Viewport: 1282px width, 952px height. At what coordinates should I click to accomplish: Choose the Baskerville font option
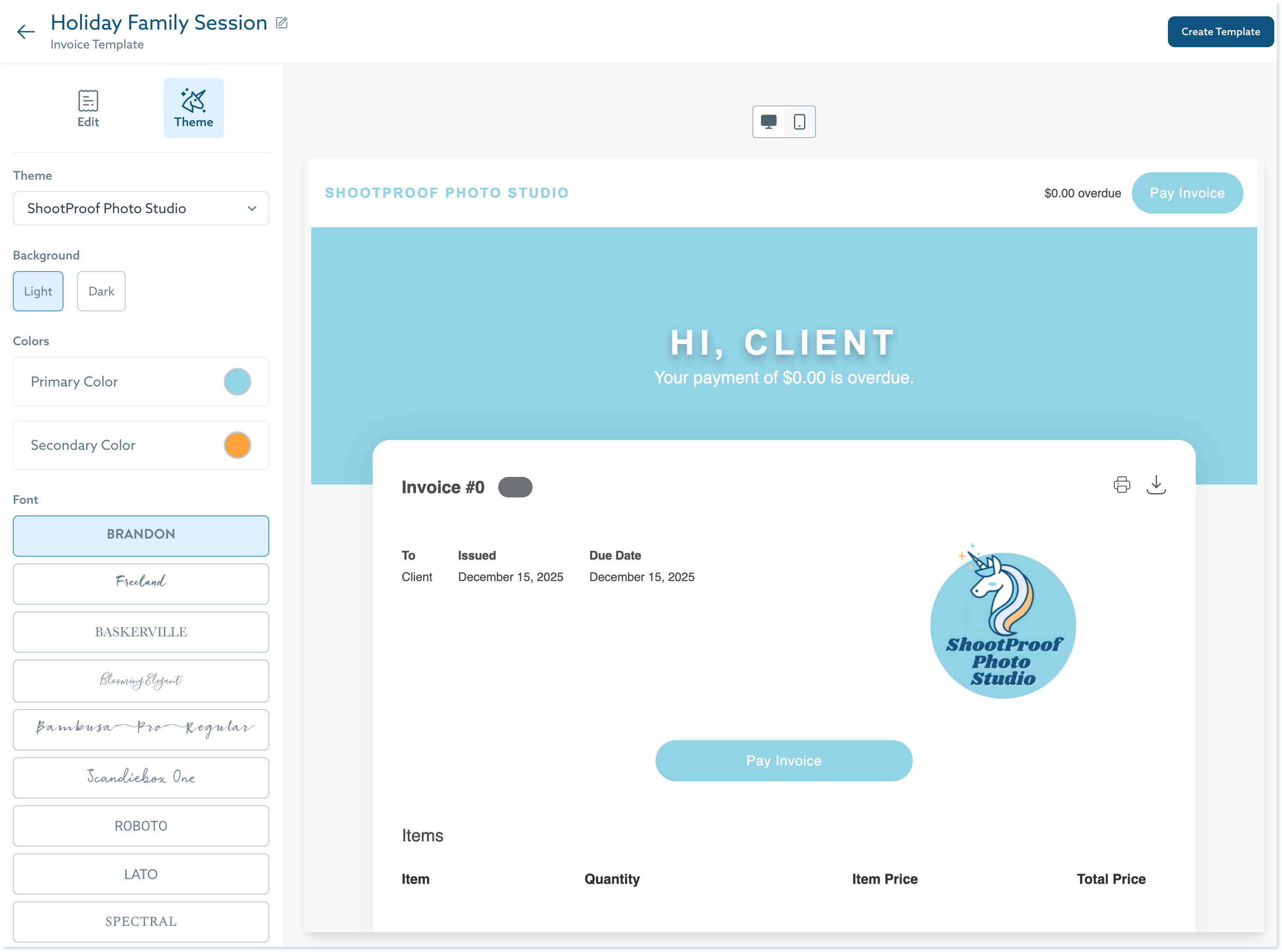click(141, 632)
